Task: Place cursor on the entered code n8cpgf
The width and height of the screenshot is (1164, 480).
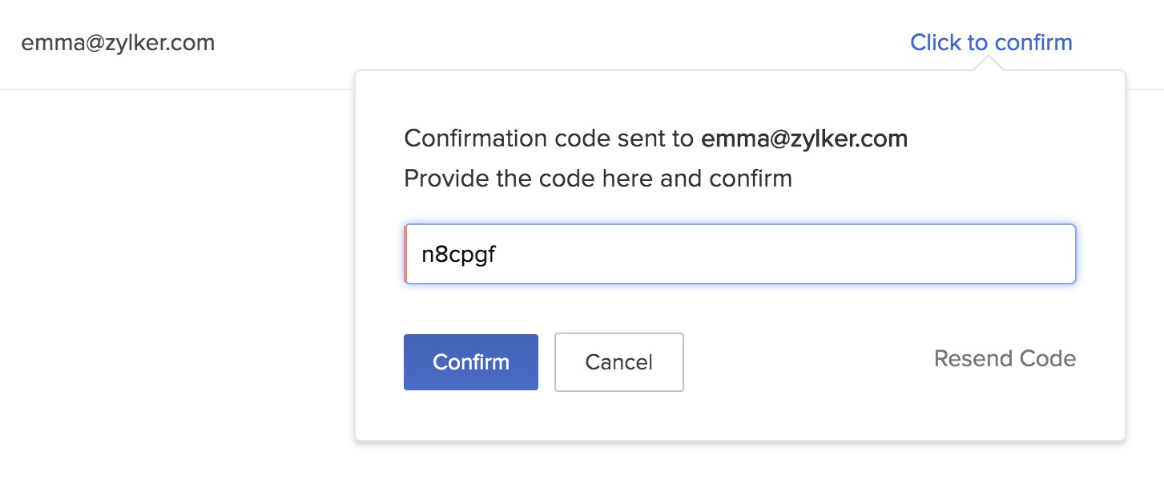Action: click(x=459, y=255)
